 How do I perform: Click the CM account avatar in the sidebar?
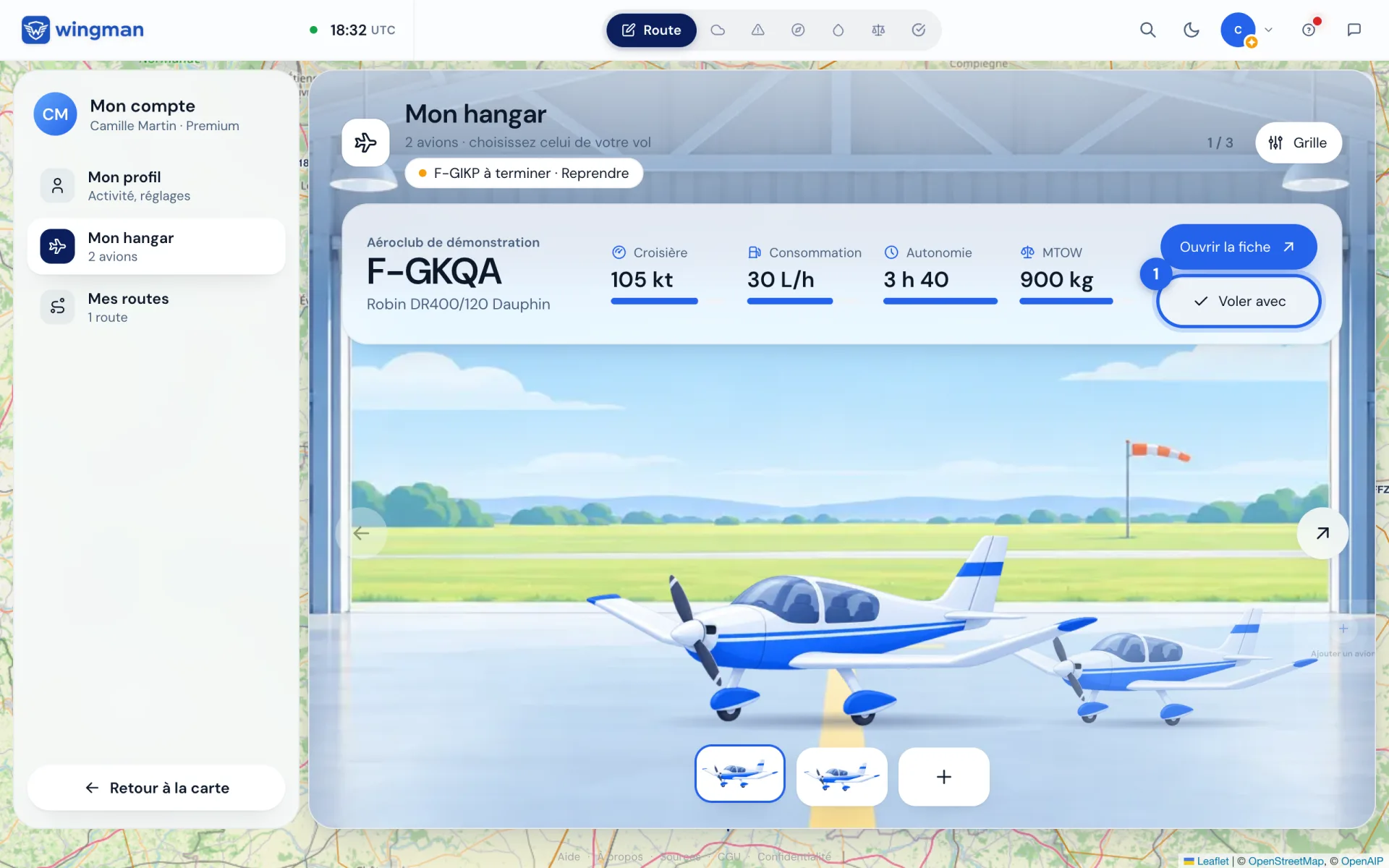[55, 114]
